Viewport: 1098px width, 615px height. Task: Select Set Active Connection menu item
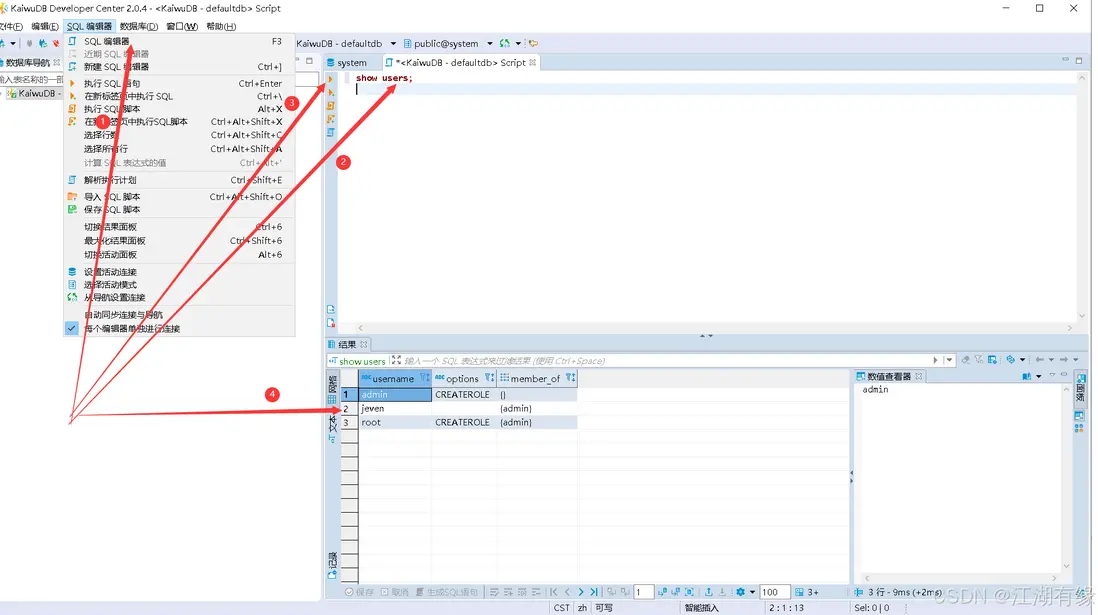point(179,272)
